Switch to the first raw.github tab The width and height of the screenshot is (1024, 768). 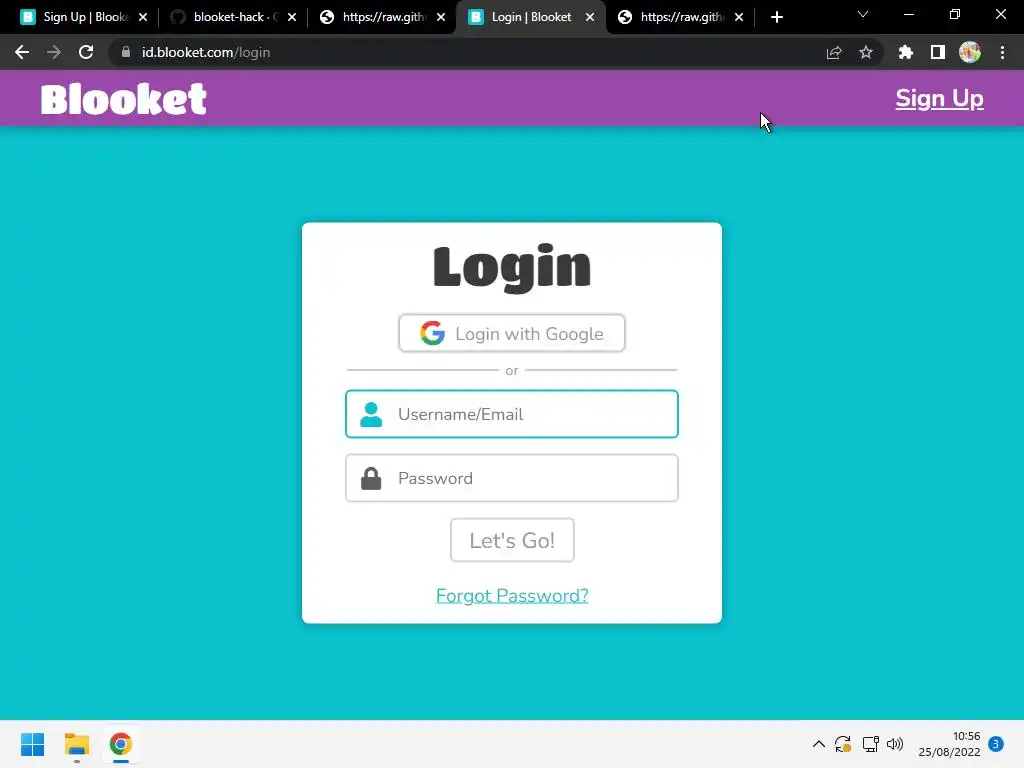point(382,17)
